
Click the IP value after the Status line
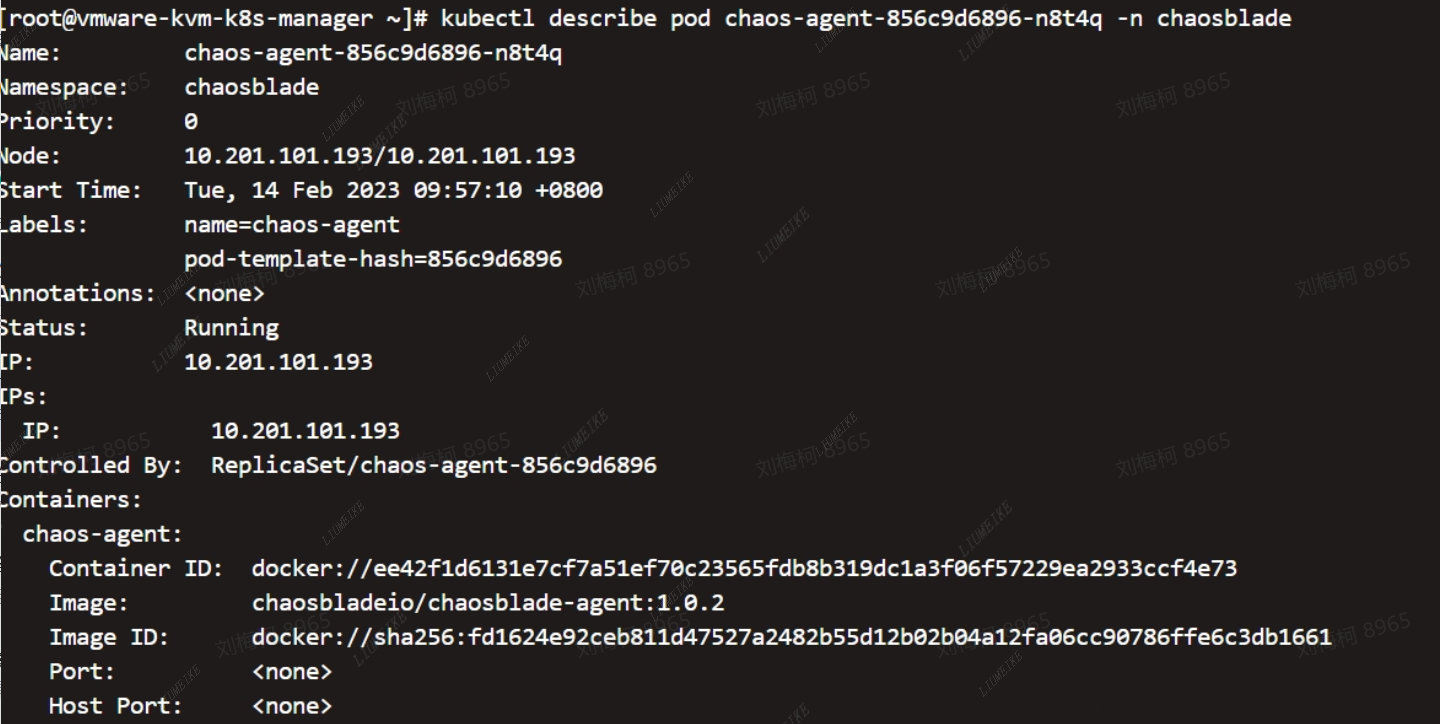coord(279,362)
